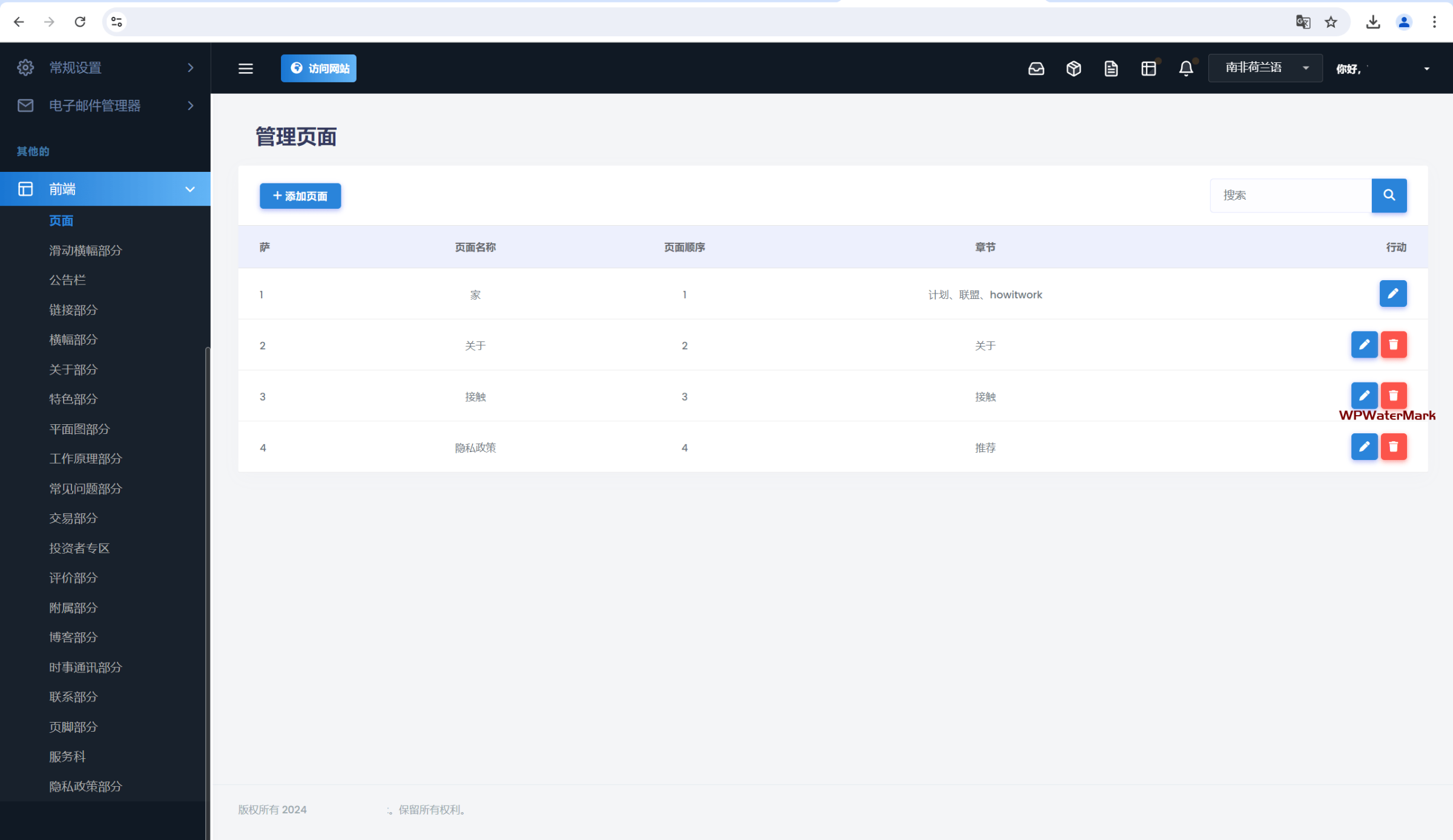1453x840 pixels.
Task: Click the hamburger menu icon
Action: tap(245, 68)
